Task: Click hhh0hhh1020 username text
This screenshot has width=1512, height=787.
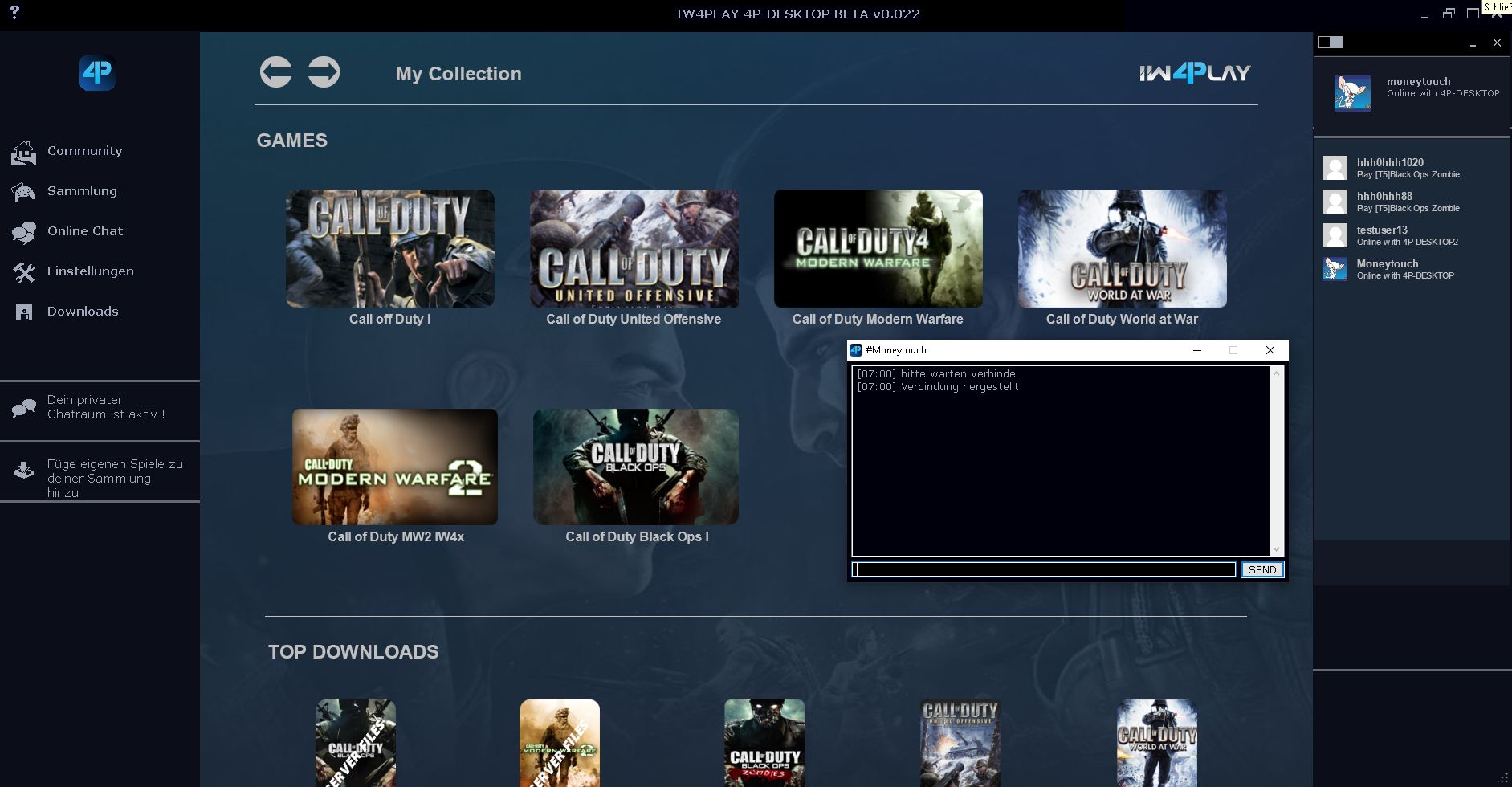Action: click(1390, 162)
